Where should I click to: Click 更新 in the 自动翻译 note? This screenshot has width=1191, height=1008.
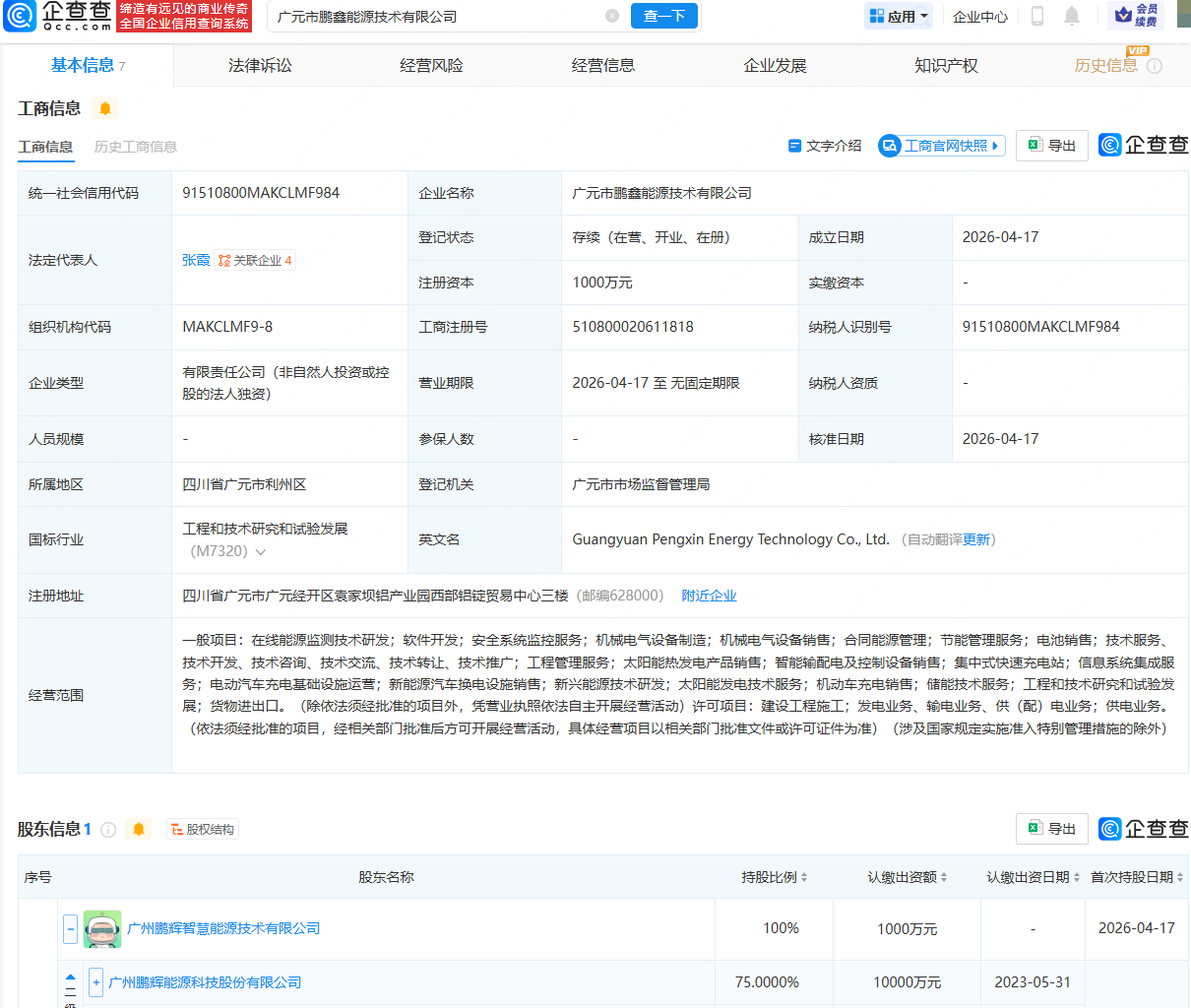click(x=976, y=539)
